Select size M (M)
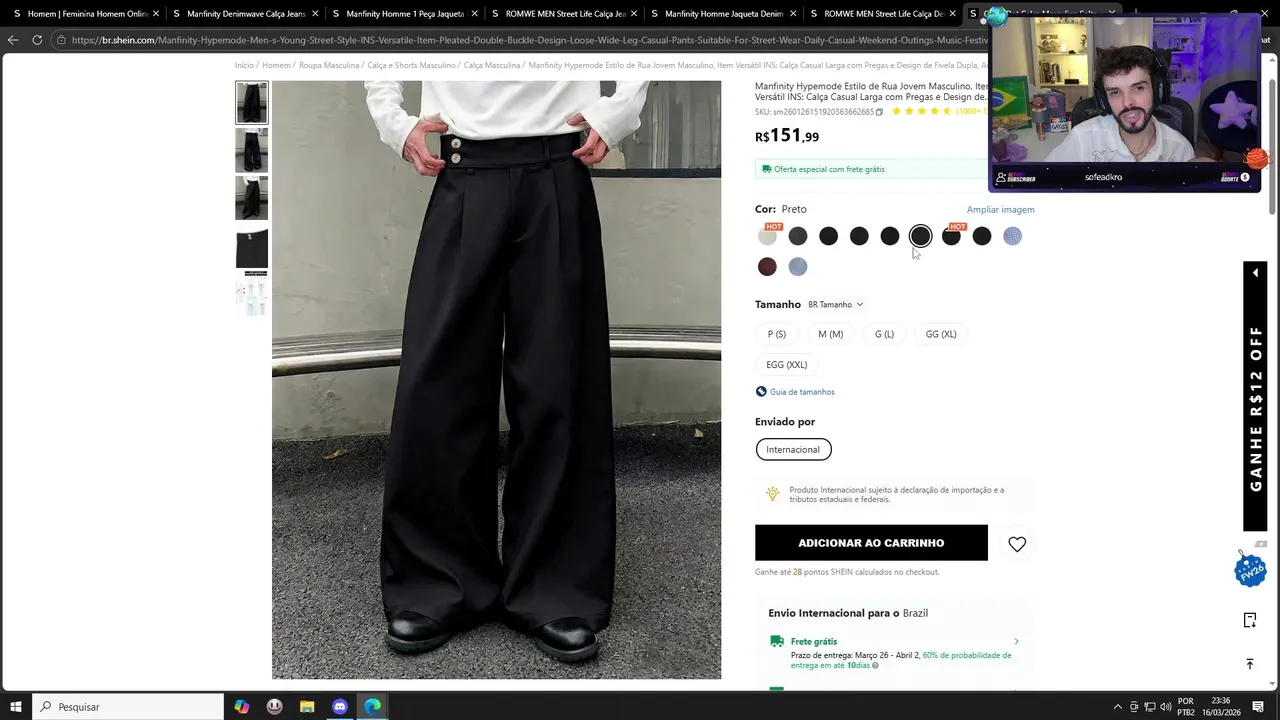 (830, 334)
